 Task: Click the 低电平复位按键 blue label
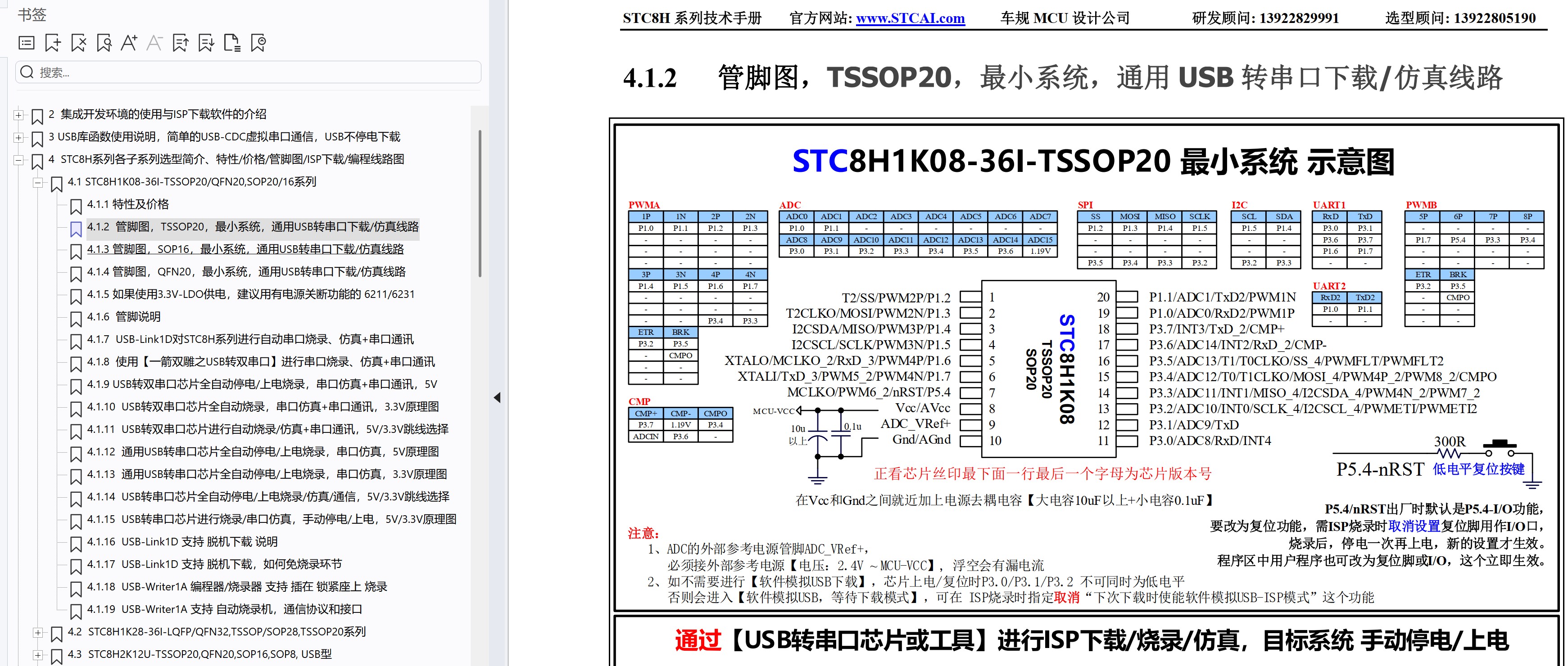pos(1478,469)
